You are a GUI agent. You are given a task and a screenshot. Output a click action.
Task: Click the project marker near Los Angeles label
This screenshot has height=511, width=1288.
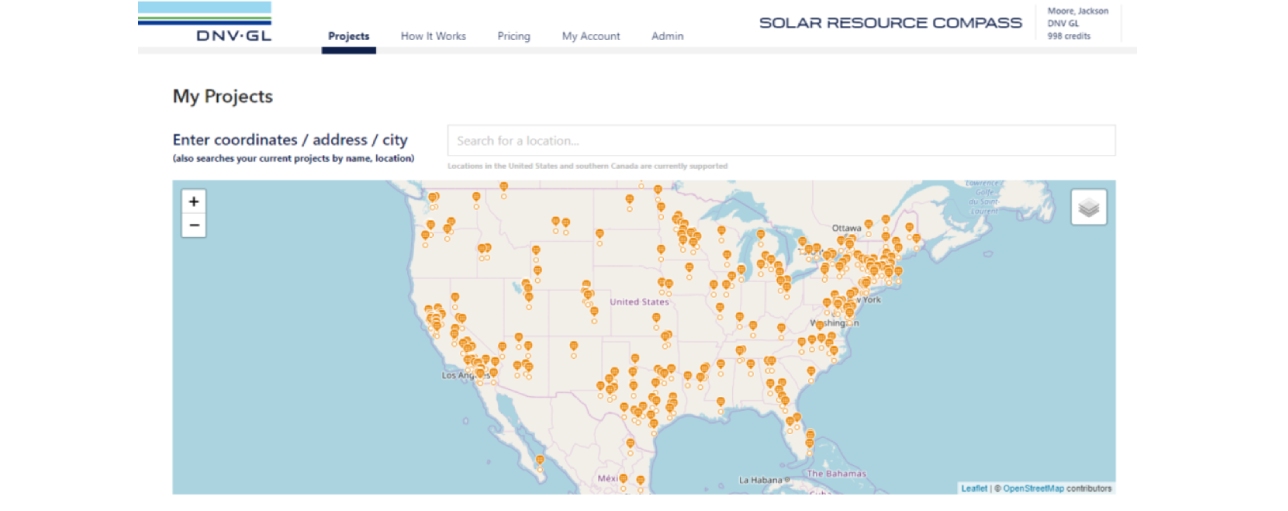pyautogui.click(x=479, y=372)
